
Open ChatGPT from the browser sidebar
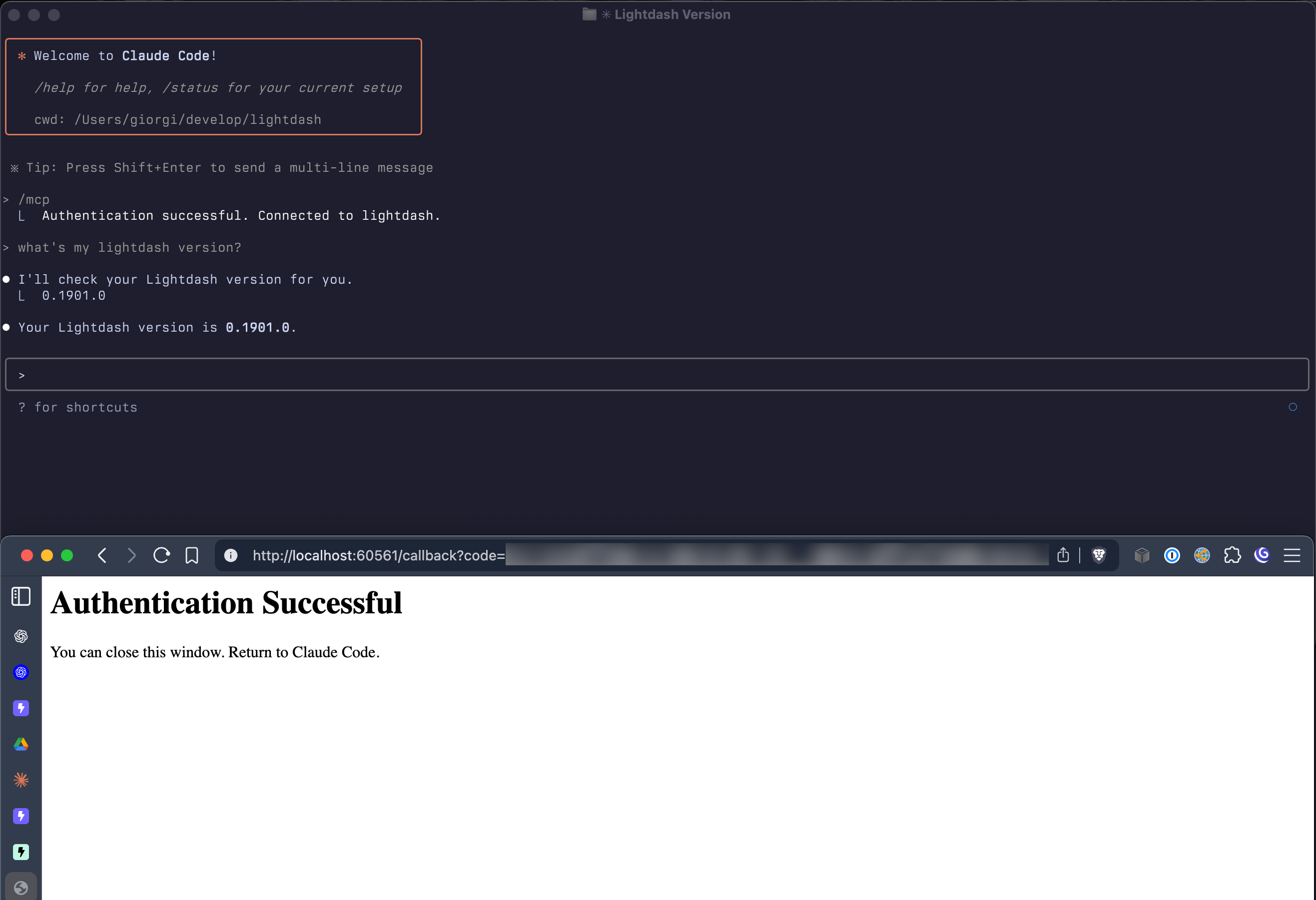pos(21,636)
